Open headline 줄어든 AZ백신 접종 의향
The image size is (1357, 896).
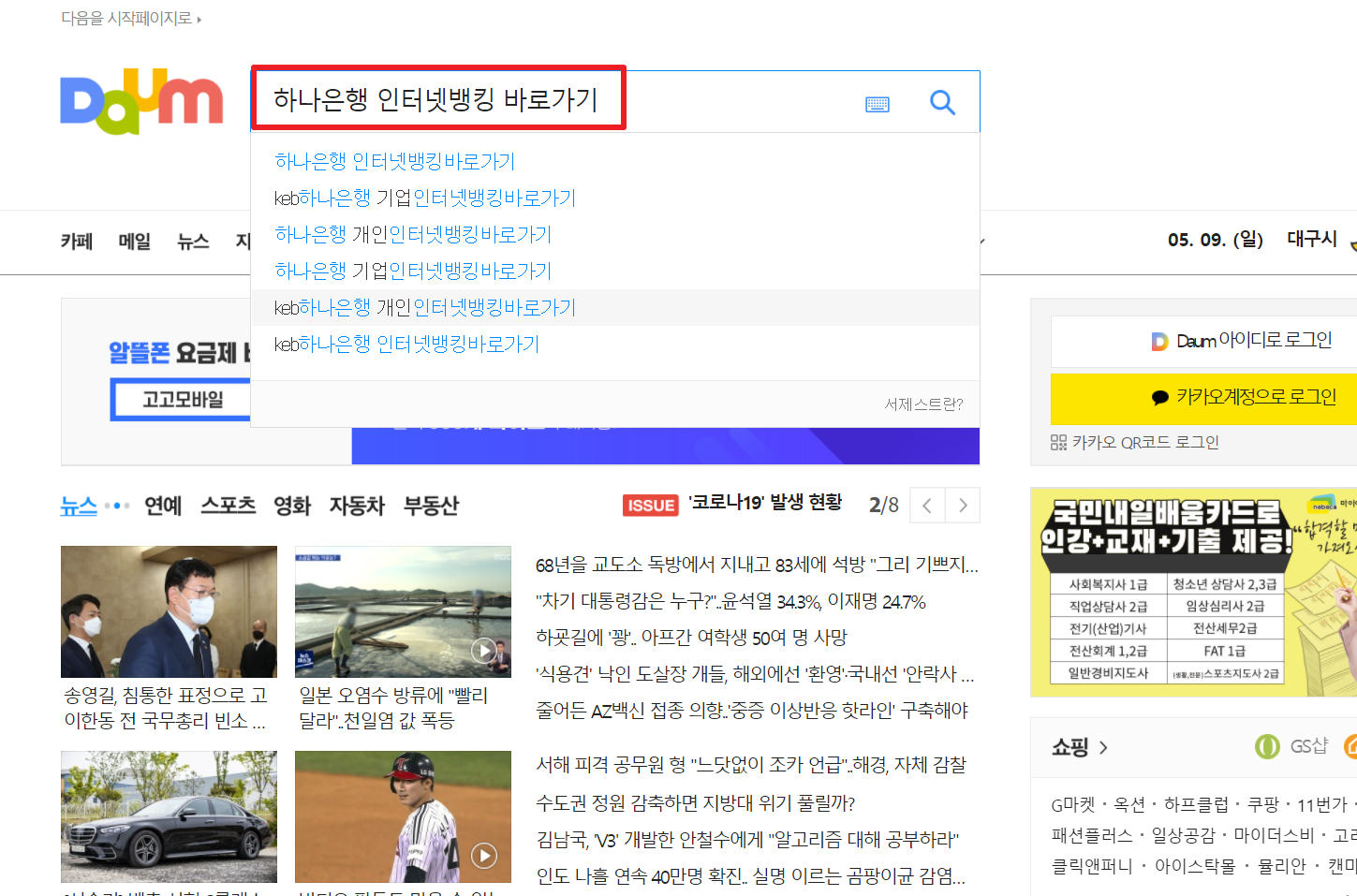point(752,711)
